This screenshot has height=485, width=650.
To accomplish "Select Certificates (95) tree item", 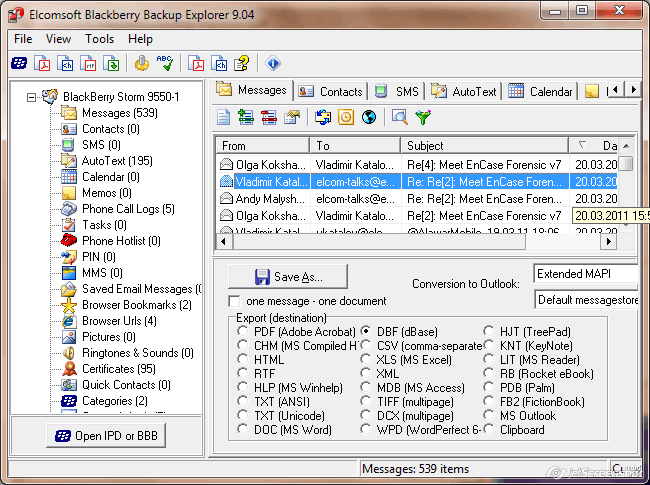I will (119, 369).
